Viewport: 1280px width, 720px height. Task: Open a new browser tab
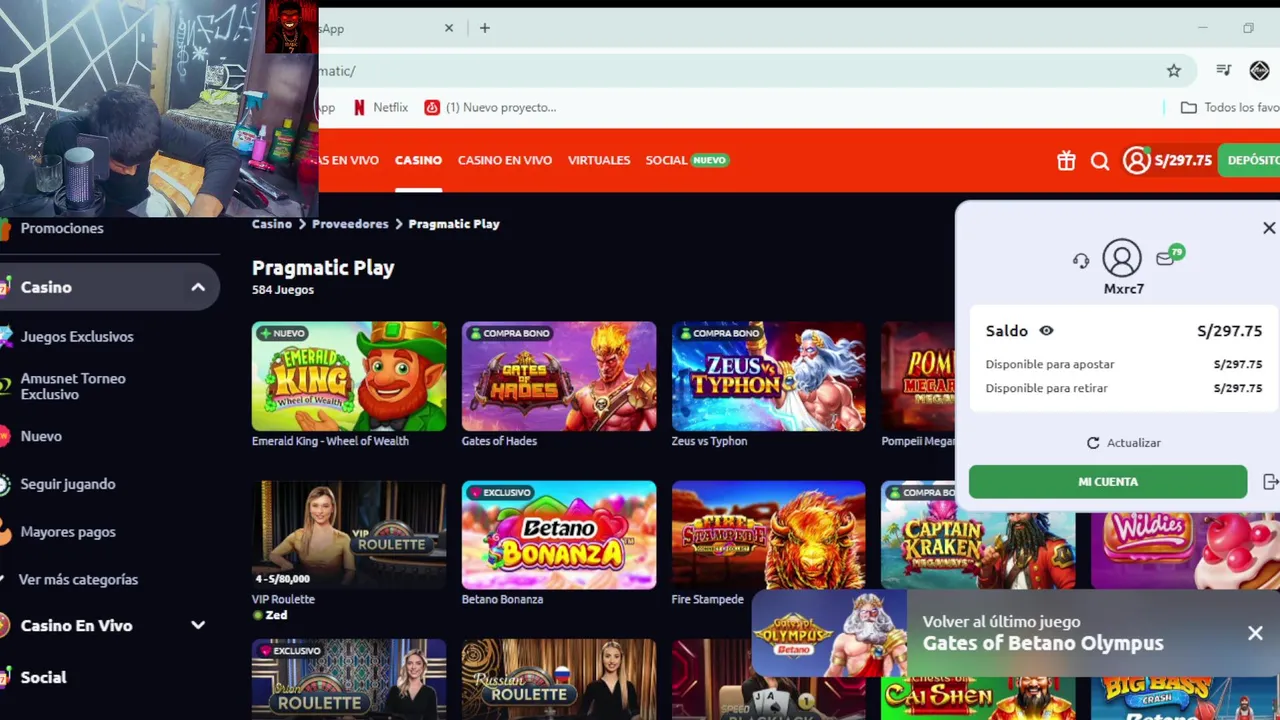coord(485,28)
